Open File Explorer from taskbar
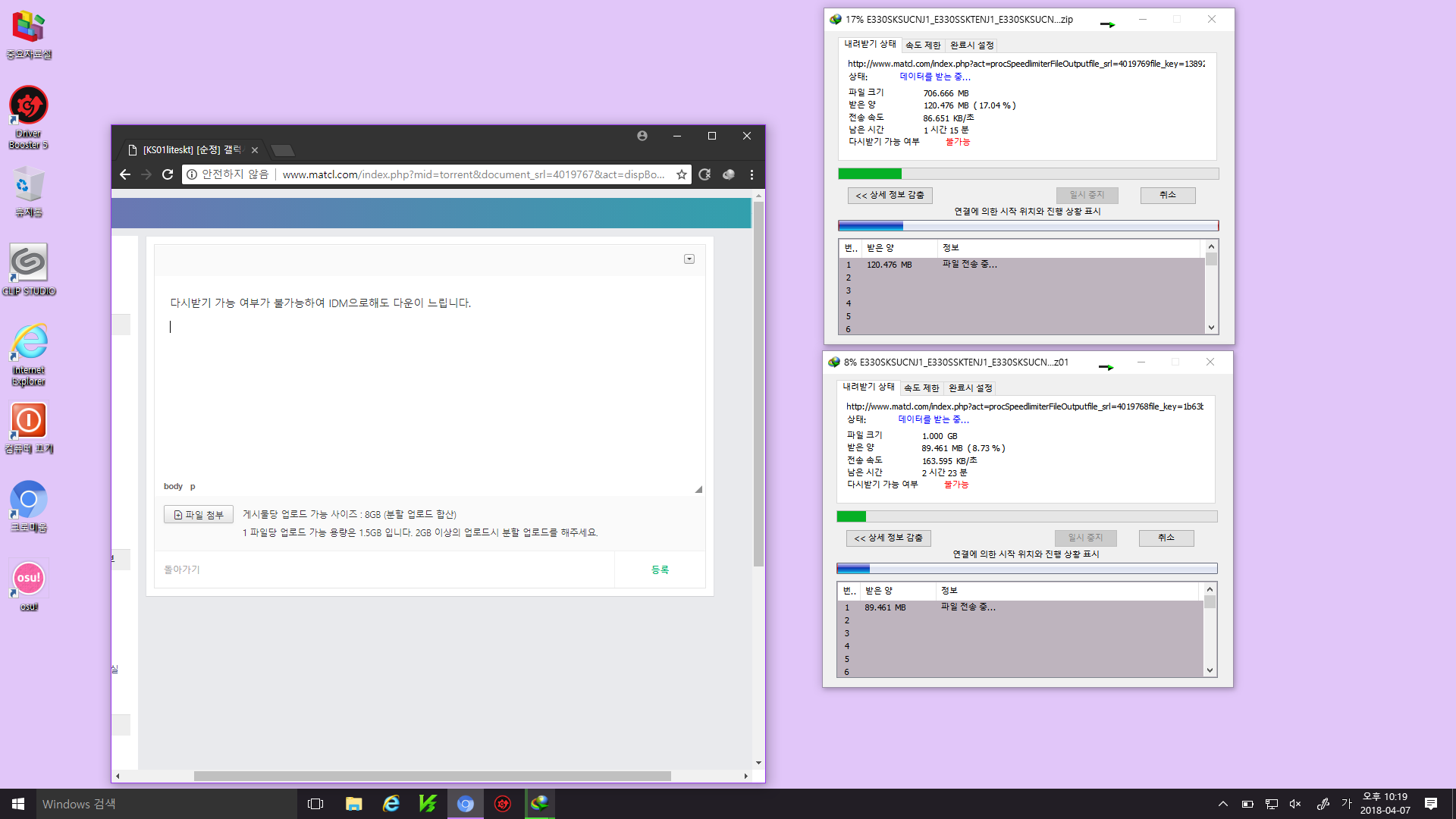 [353, 803]
